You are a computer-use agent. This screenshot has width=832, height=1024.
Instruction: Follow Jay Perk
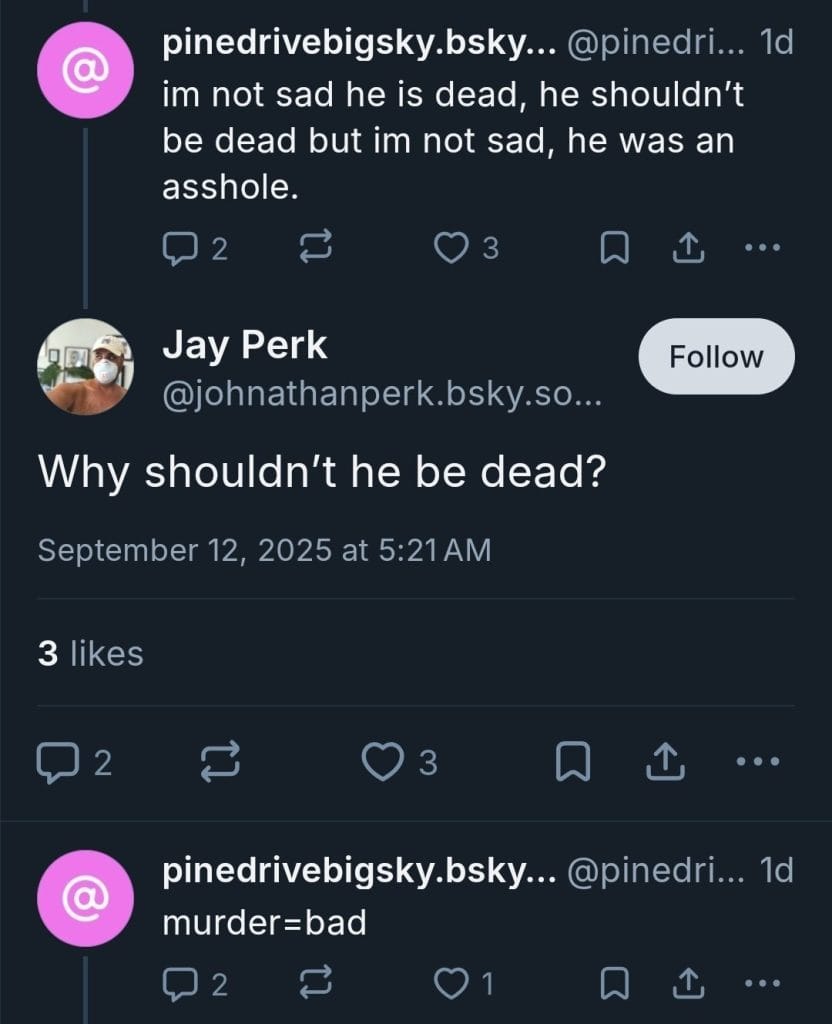716,357
